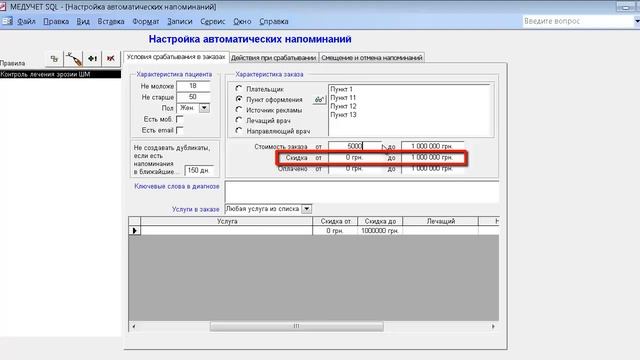
Task: Open the Вид menu
Action: coord(83,22)
